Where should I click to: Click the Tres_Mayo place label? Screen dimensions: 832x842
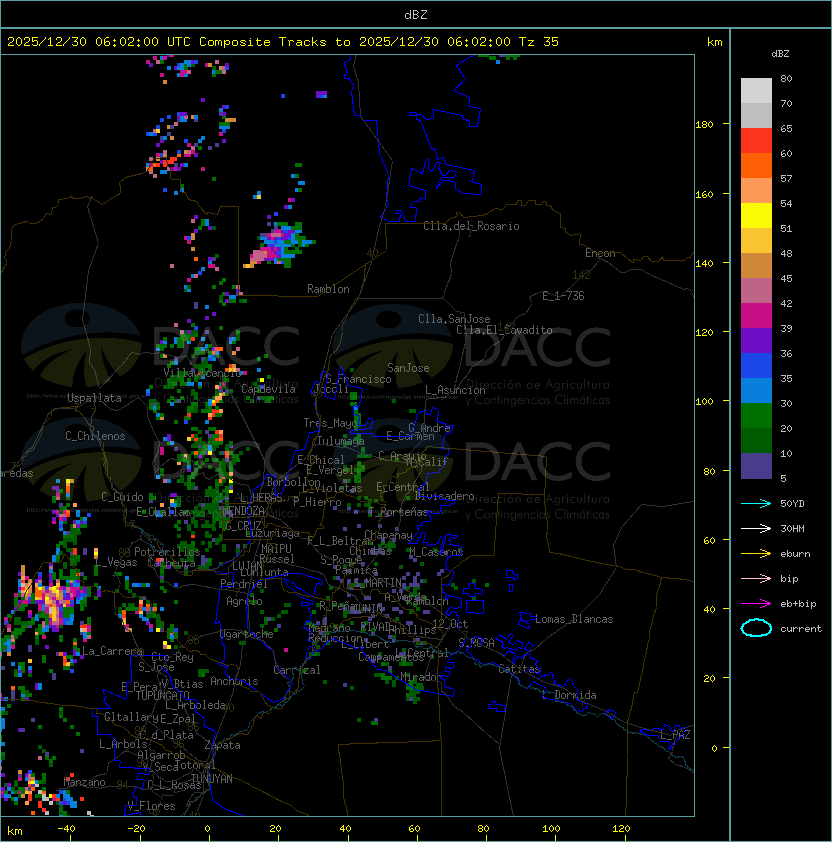pyautogui.click(x=330, y=423)
